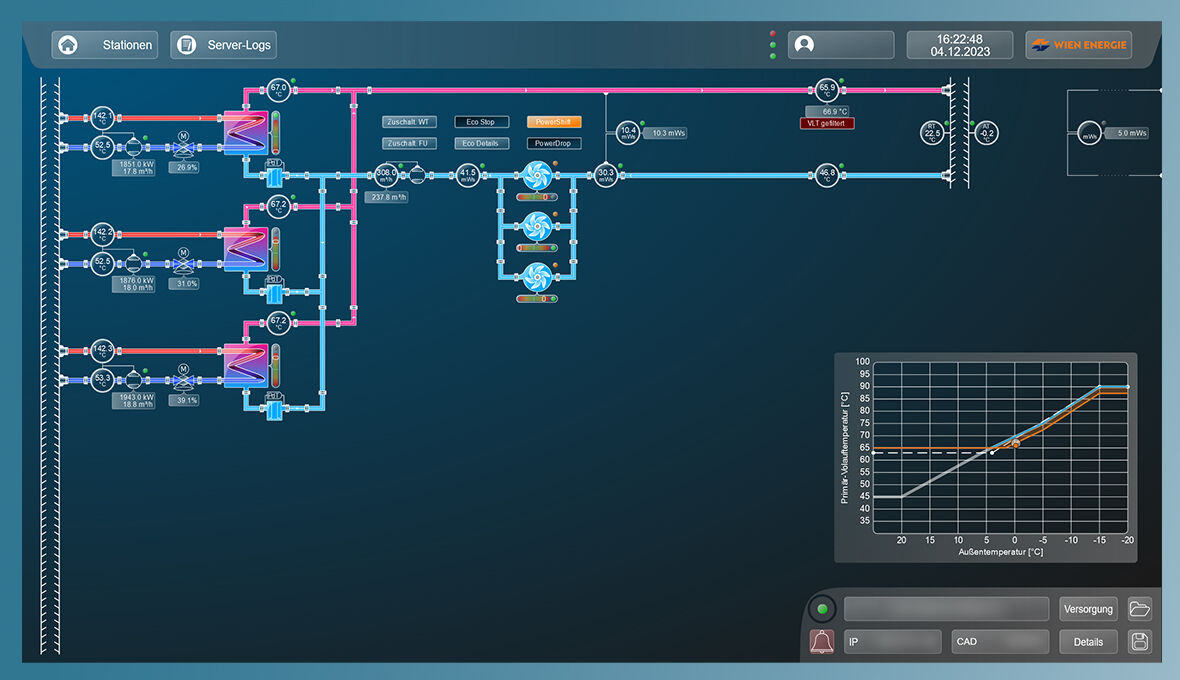Click the VLT gefiltert red label
1180x680 pixels.
pos(827,123)
